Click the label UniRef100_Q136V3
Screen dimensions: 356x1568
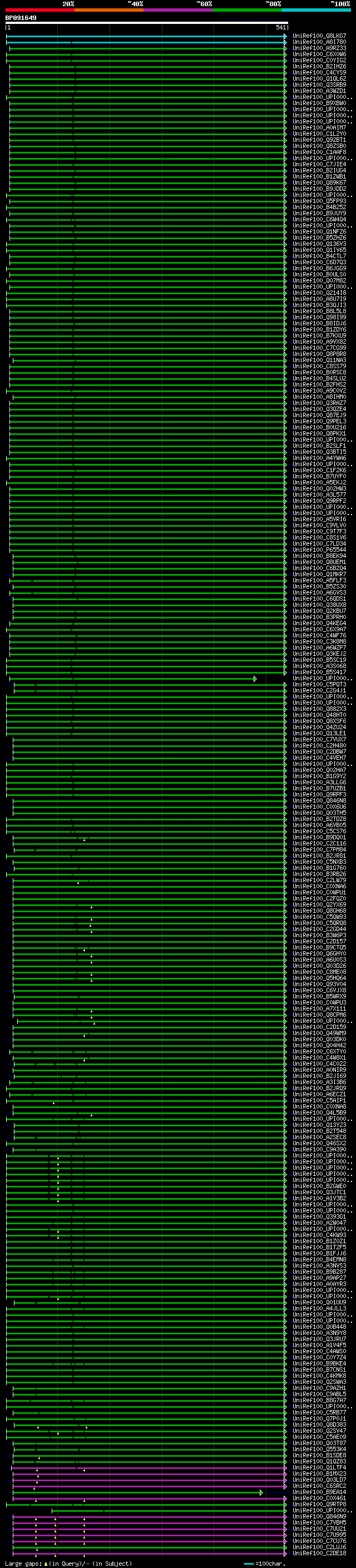coord(319,244)
